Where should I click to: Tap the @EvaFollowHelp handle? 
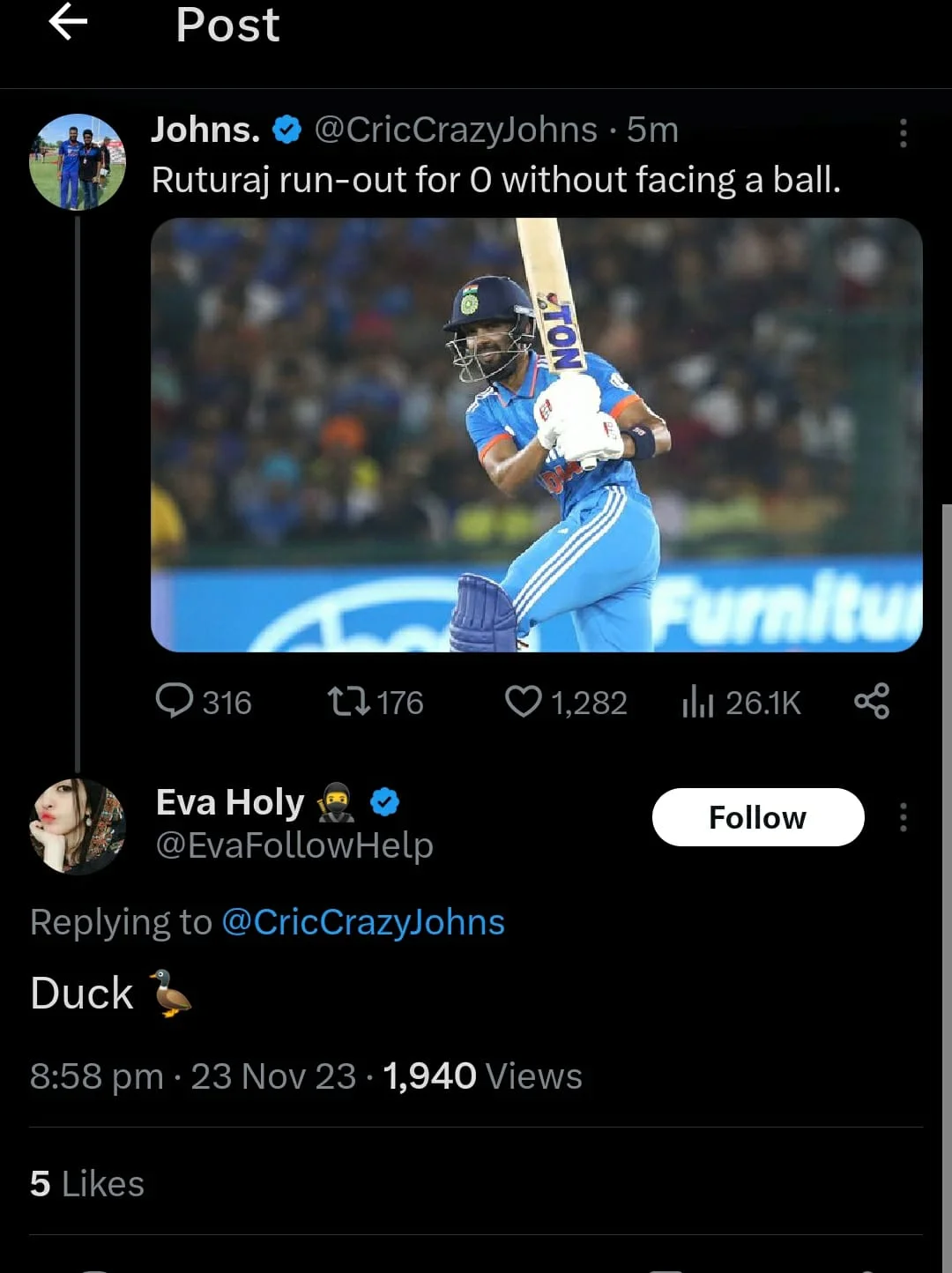(294, 845)
